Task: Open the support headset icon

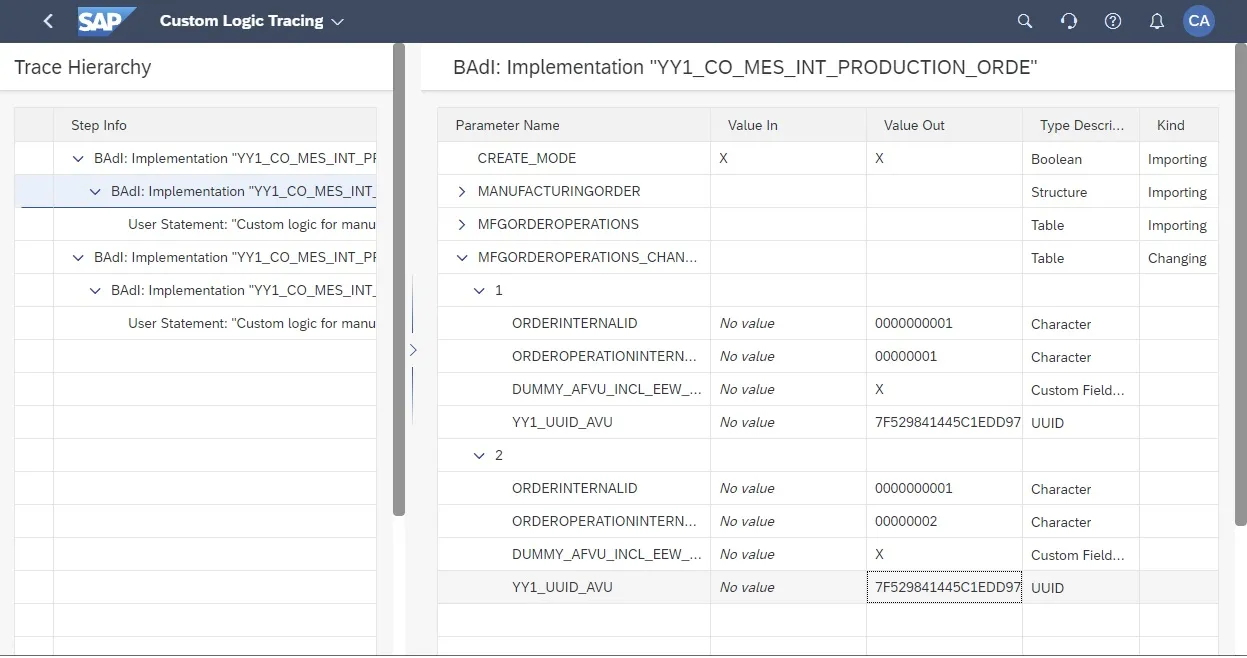Action: [1068, 21]
